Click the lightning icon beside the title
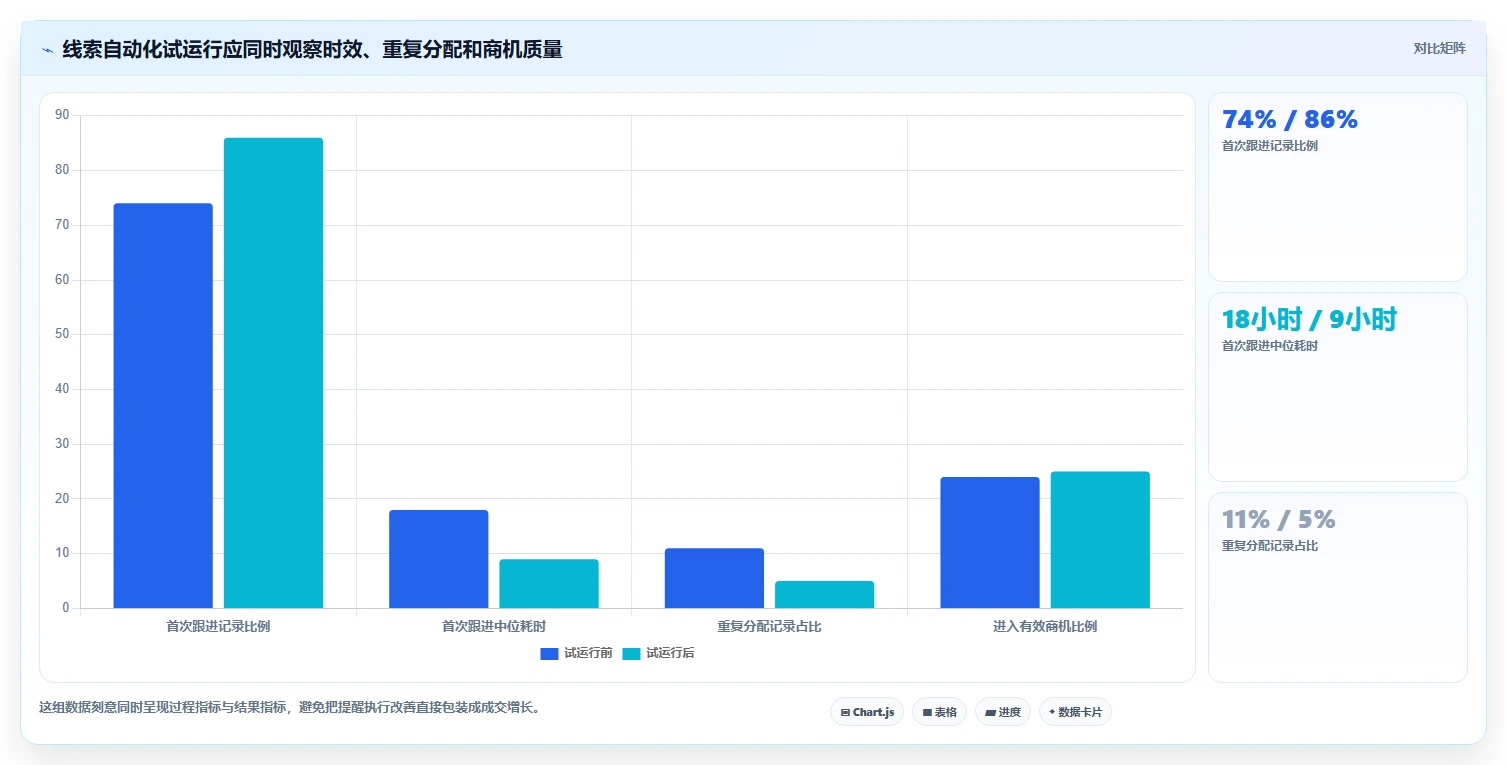The image size is (1507, 765). pyautogui.click(x=47, y=50)
